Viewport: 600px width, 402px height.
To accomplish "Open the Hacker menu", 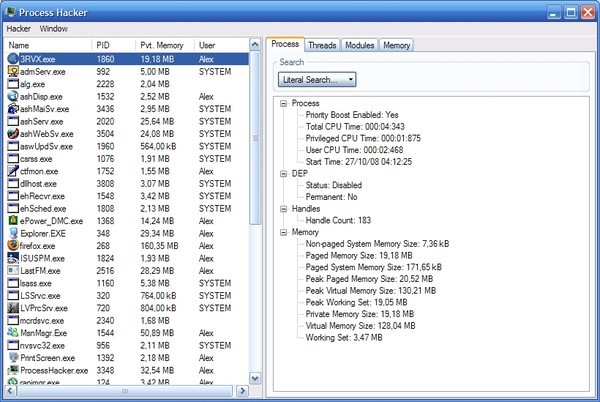I will 19,28.
